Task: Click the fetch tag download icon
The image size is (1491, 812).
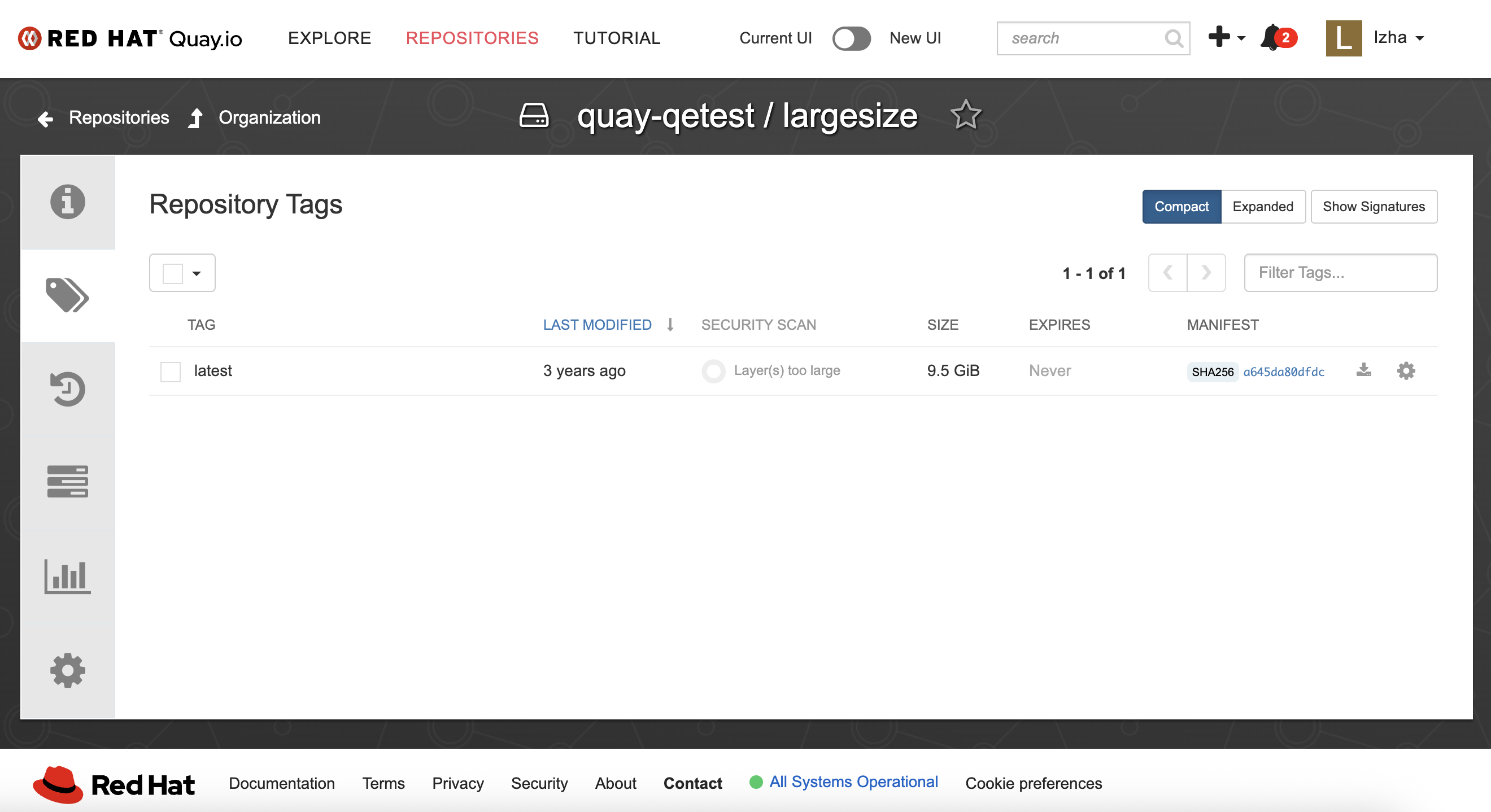Action: pyautogui.click(x=1363, y=370)
